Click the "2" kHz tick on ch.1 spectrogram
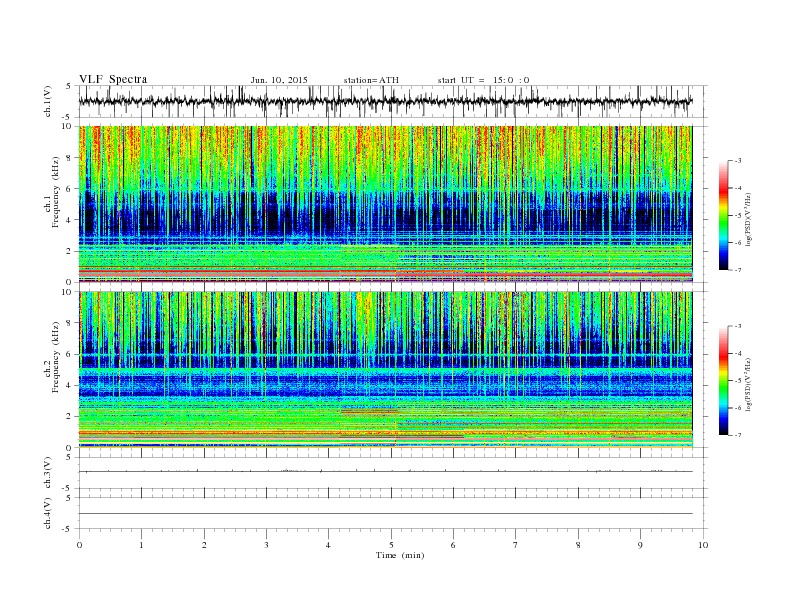Screen dimensions: 792x612 tap(70, 251)
